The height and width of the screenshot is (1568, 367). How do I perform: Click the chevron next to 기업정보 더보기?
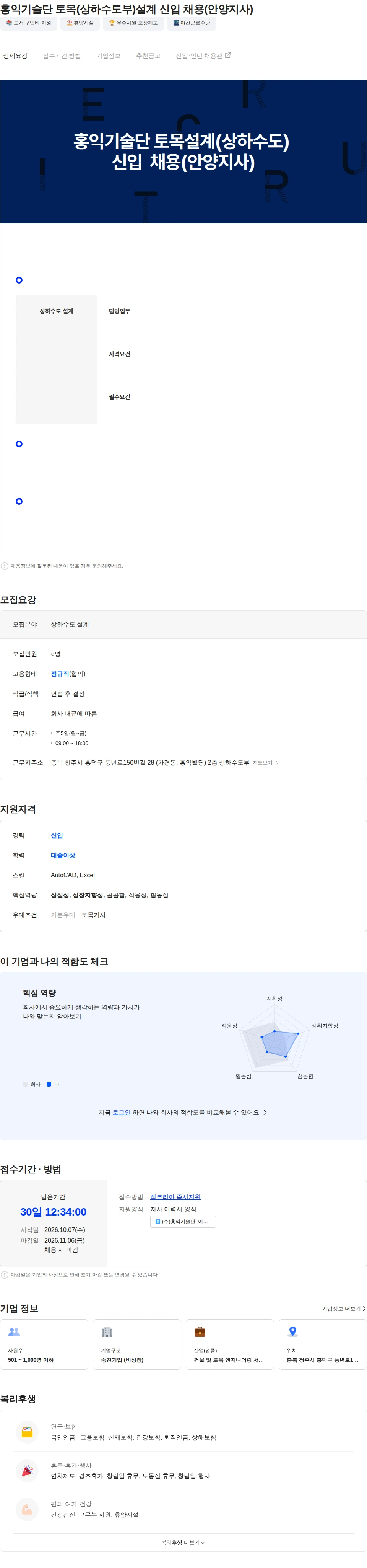pyautogui.click(x=364, y=1308)
